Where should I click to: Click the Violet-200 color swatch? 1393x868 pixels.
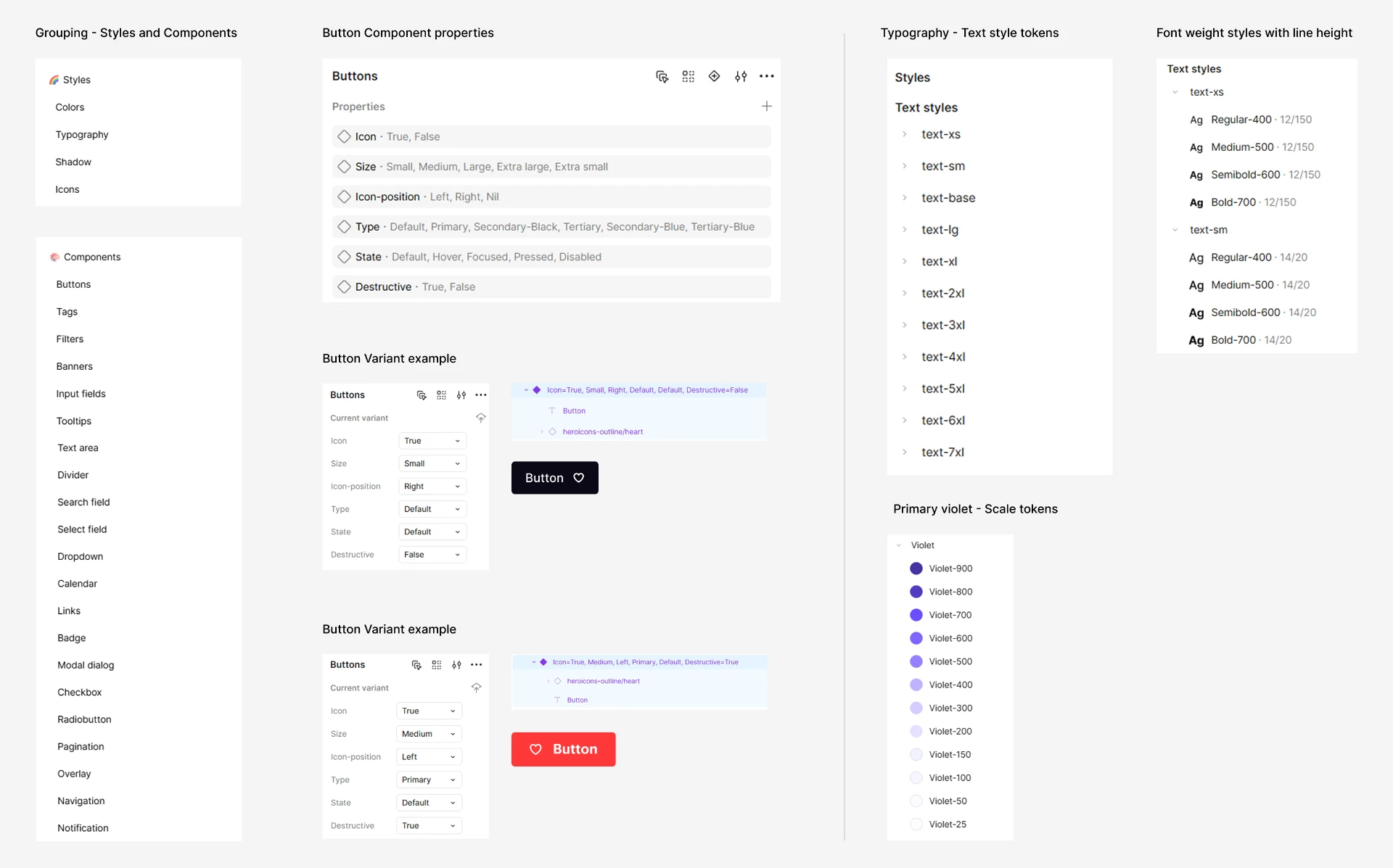(916, 731)
